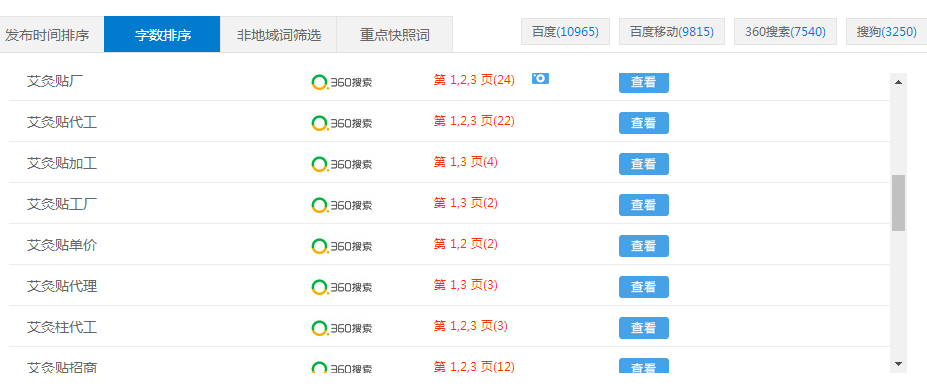Click the scrollbar up arrow
The height and width of the screenshot is (389, 927).
point(899,82)
